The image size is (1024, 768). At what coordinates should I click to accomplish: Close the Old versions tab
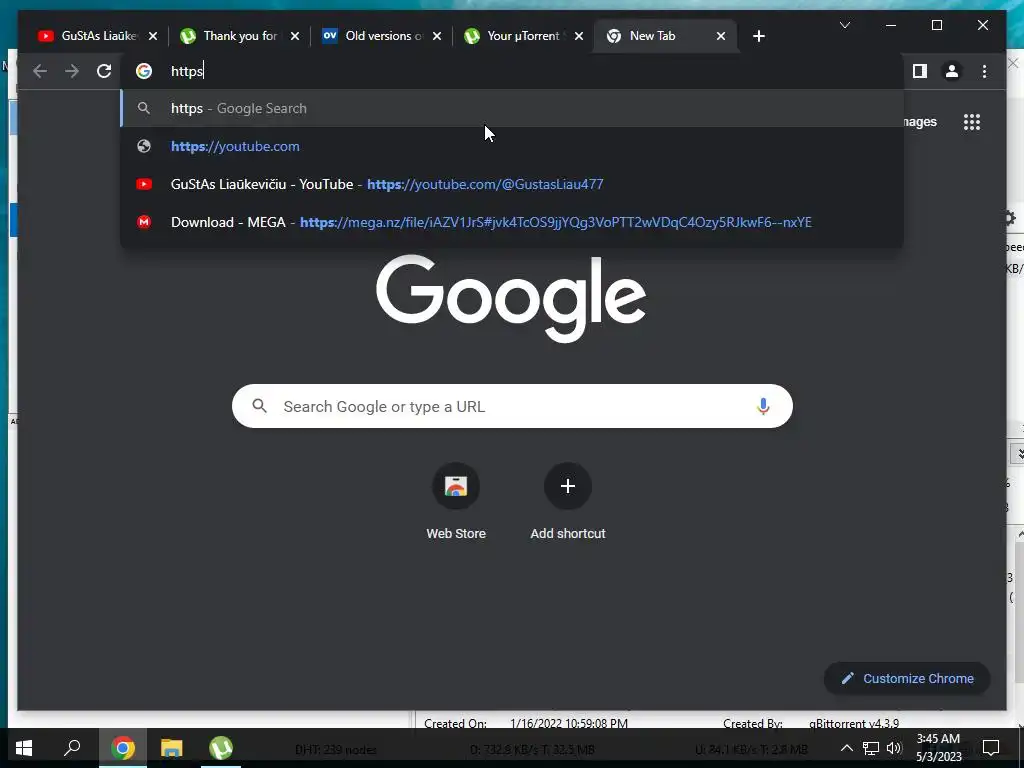click(x=437, y=36)
